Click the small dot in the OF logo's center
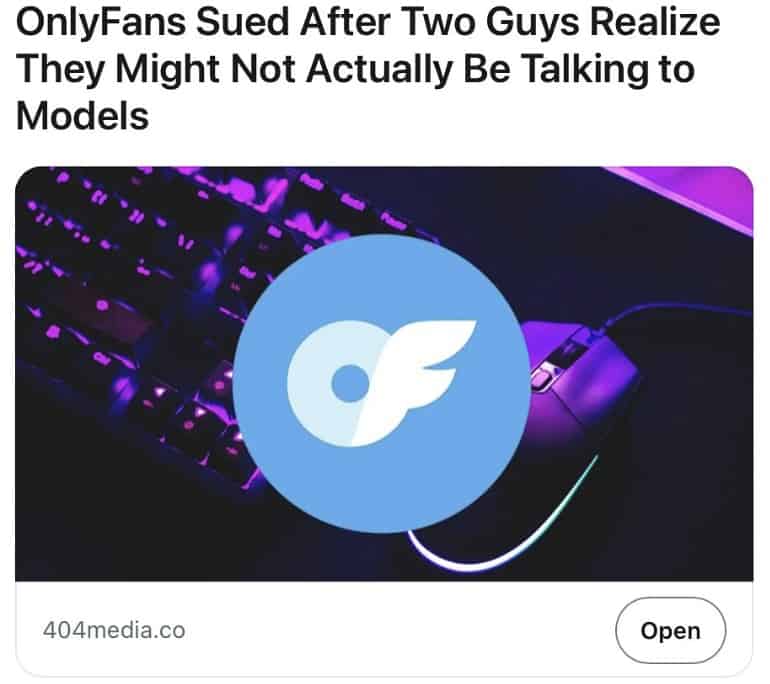 (350, 383)
